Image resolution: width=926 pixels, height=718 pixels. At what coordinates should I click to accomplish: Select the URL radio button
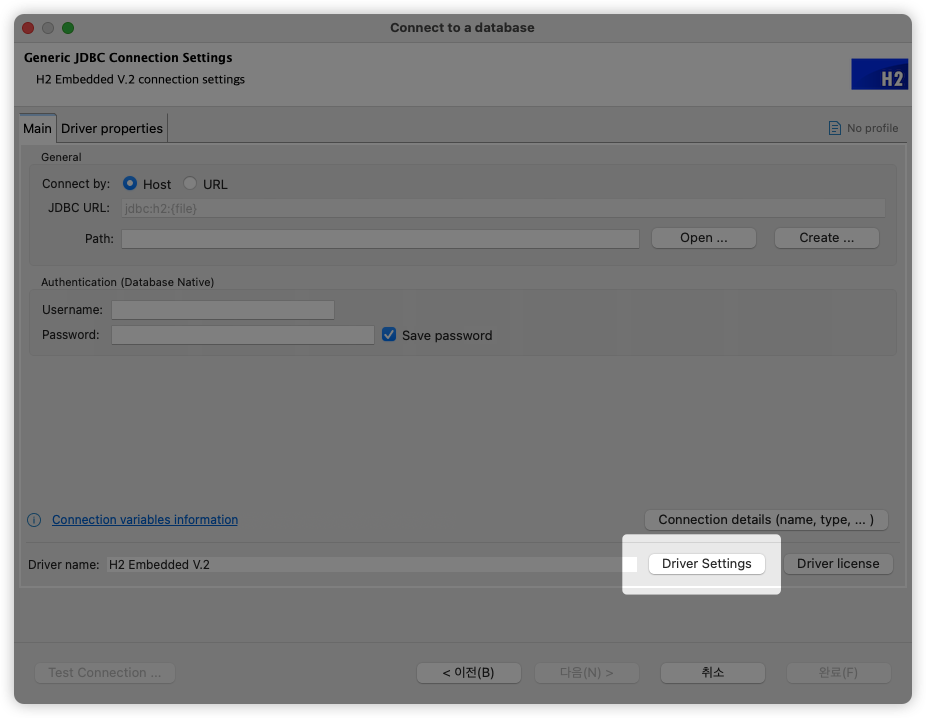[x=190, y=184]
